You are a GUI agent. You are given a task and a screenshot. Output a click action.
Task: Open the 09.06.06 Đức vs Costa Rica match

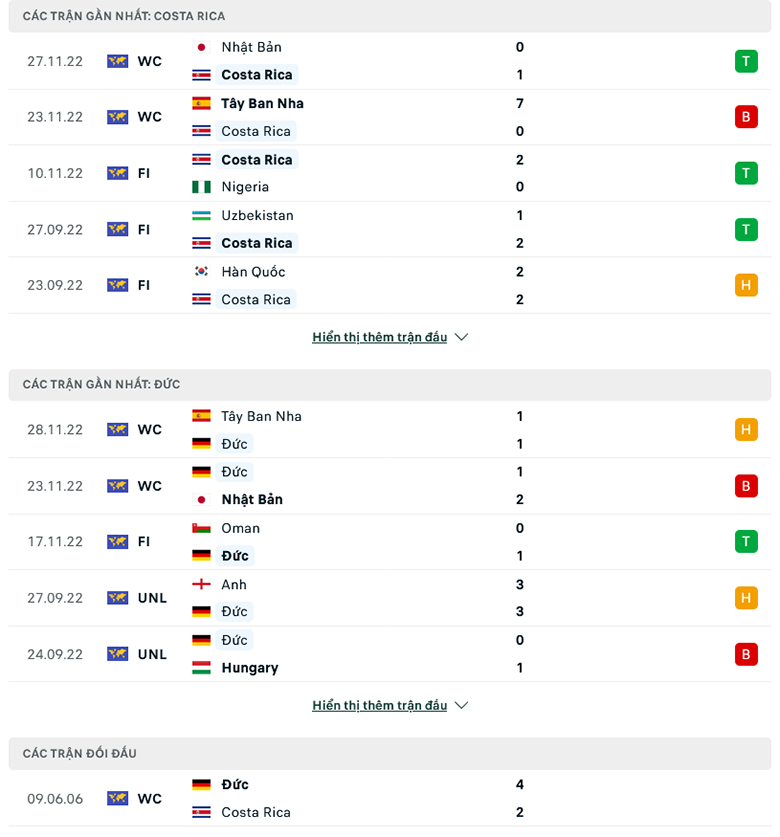(x=390, y=799)
